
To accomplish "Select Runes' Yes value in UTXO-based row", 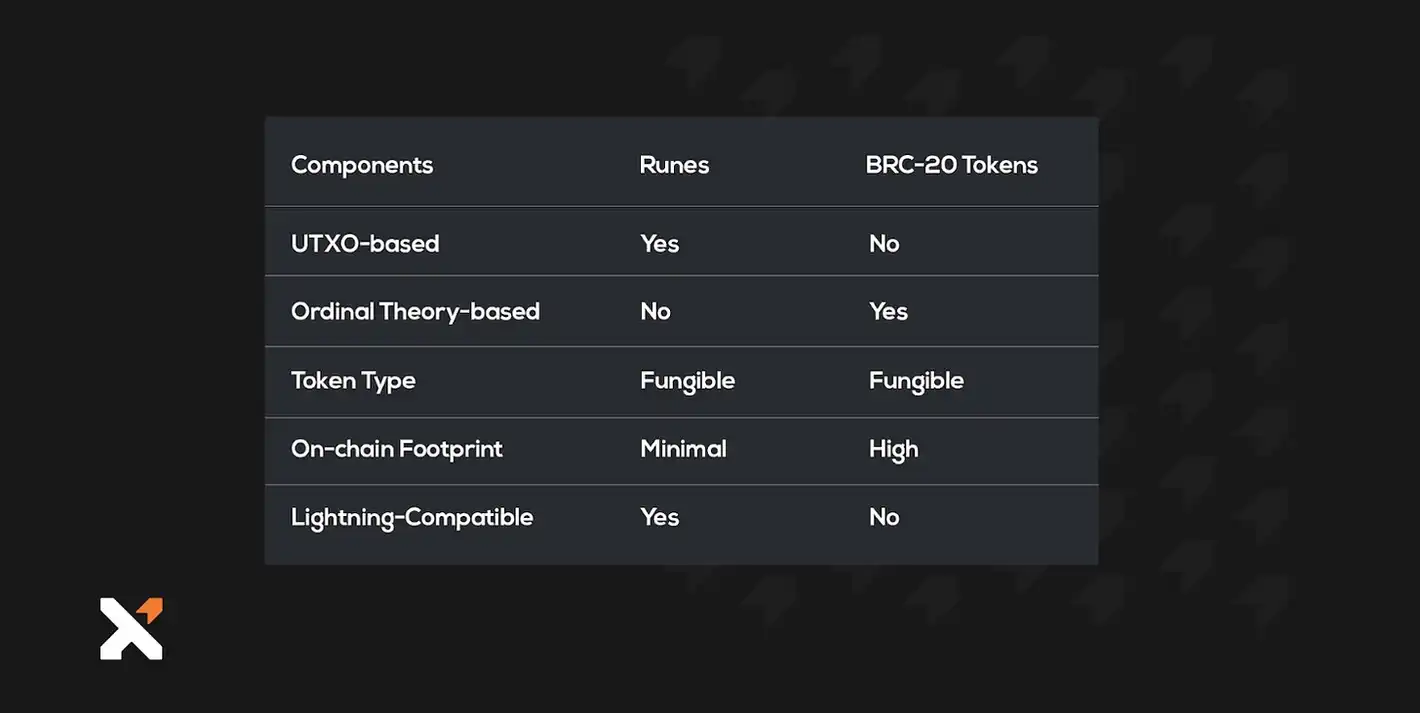I will pyautogui.click(x=660, y=243).
